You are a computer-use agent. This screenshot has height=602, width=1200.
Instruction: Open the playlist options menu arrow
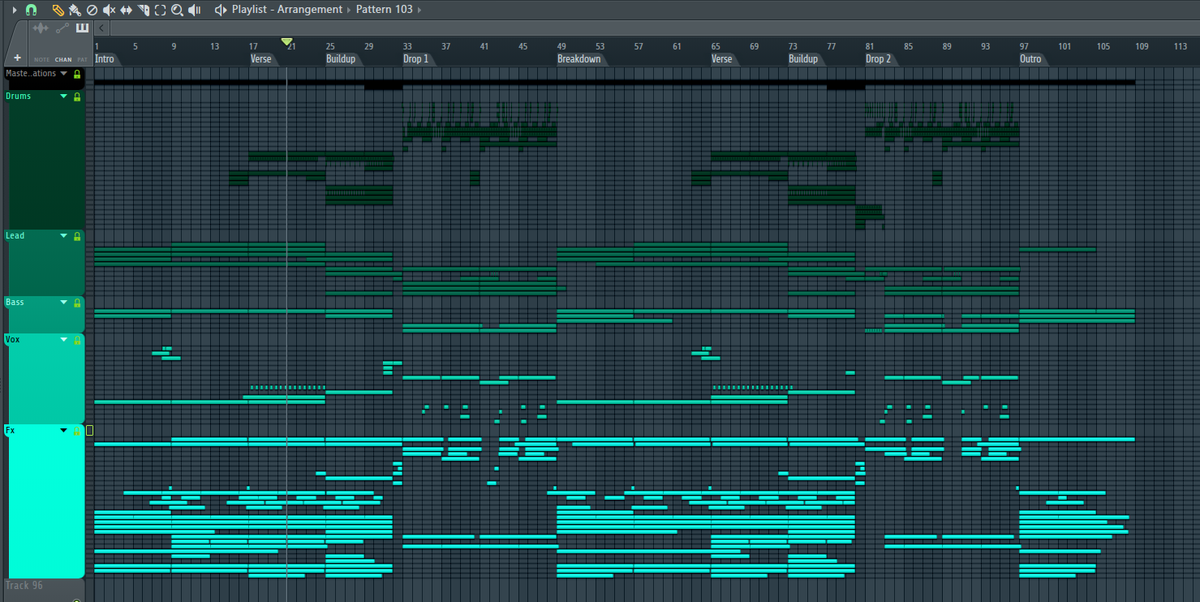[14, 10]
